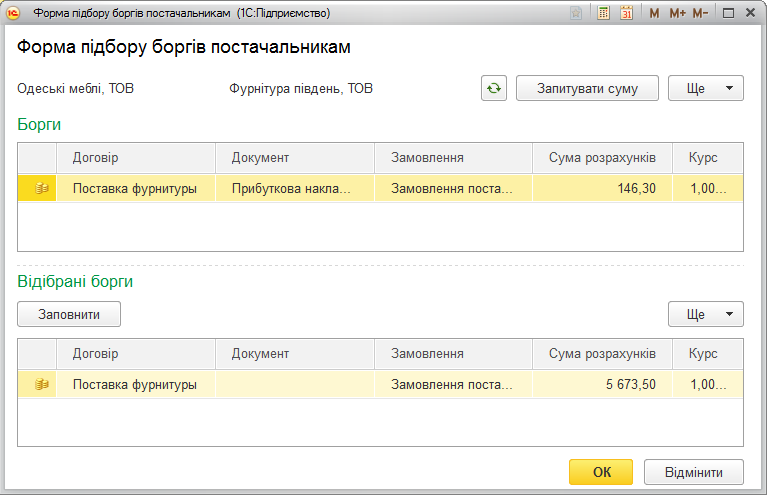Image resolution: width=767 pixels, height=495 pixels.
Task: Click Замовлення header in Відібрані борги table
Action: [x=453, y=354]
